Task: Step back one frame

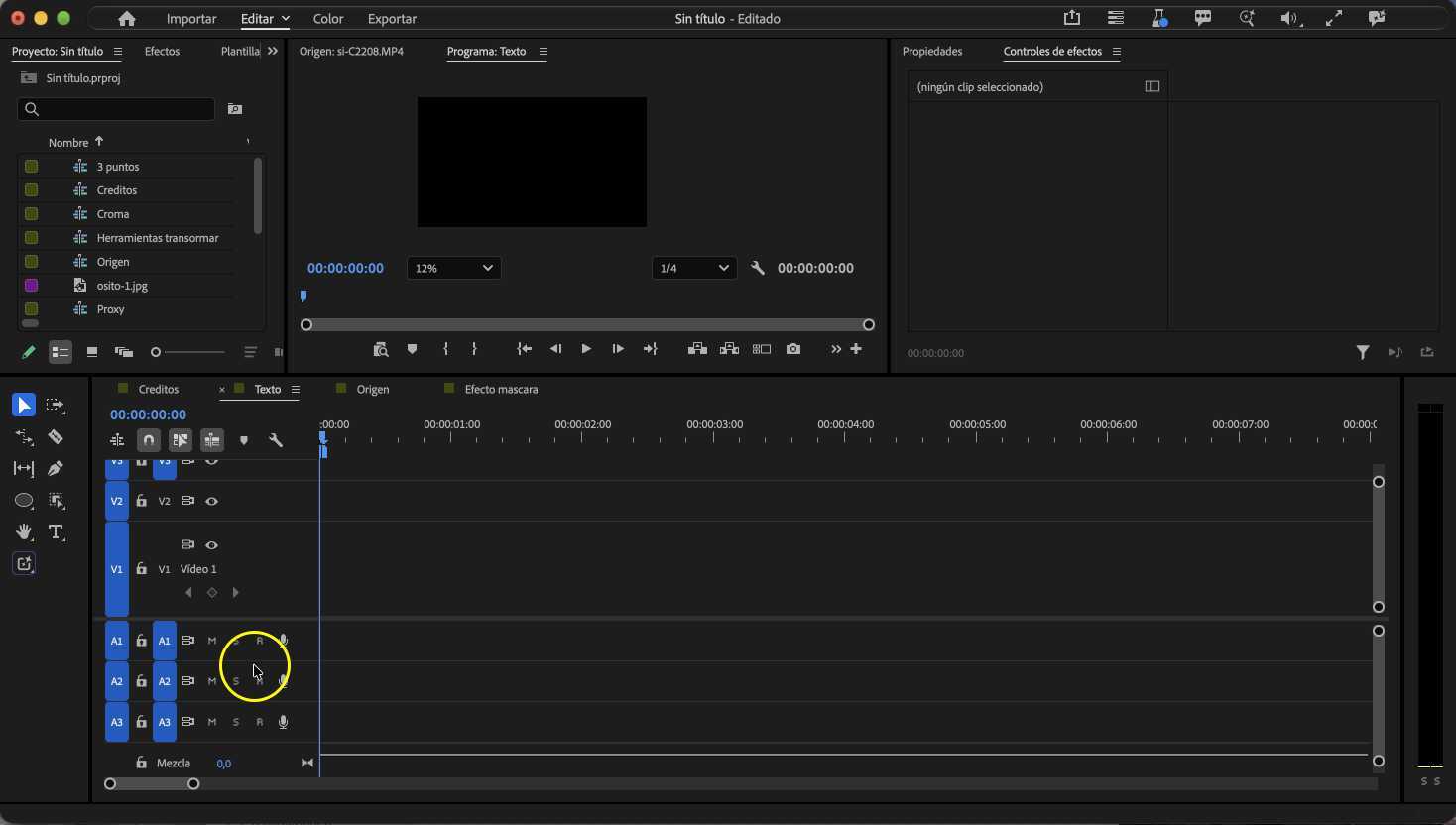Action: (x=555, y=349)
